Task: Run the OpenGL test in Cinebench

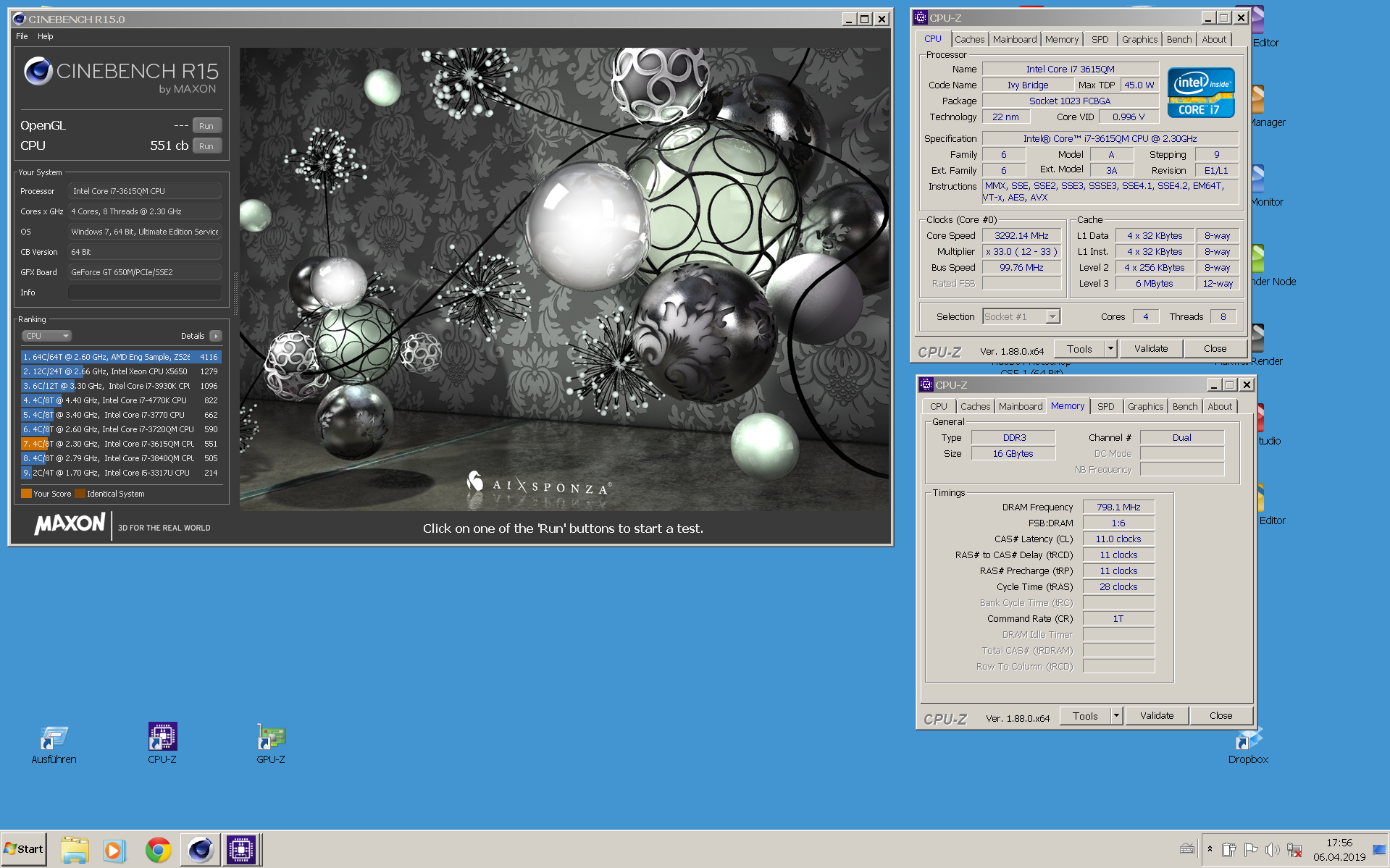Action: pyautogui.click(x=206, y=126)
